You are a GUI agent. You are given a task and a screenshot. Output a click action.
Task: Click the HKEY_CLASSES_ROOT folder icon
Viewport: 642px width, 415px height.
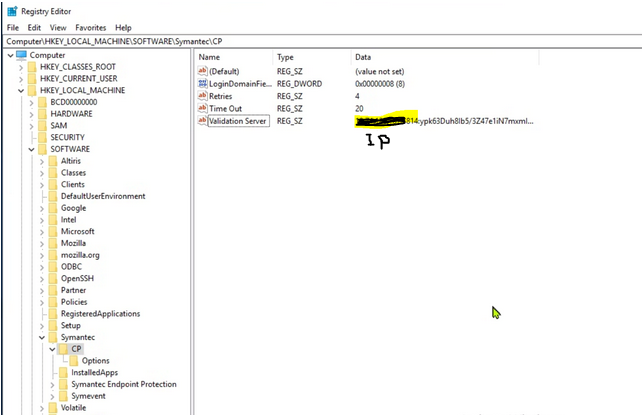(32, 67)
